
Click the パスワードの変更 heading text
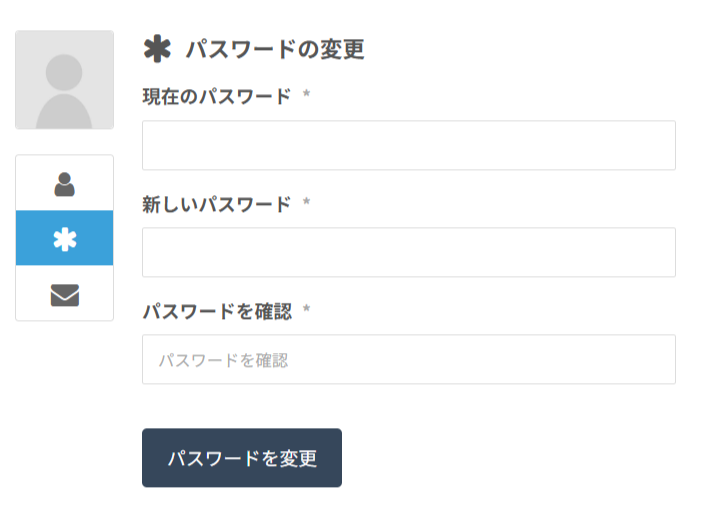click(x=275, y=49)
